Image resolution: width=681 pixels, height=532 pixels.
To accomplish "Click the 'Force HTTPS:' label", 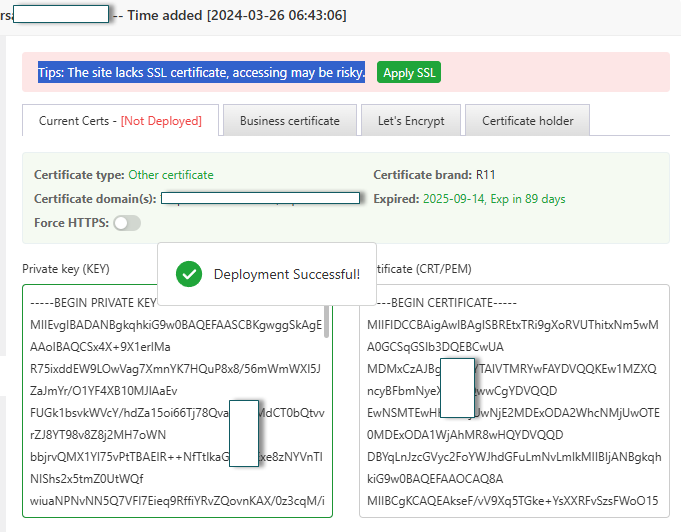I will click(x=72, y=223).
